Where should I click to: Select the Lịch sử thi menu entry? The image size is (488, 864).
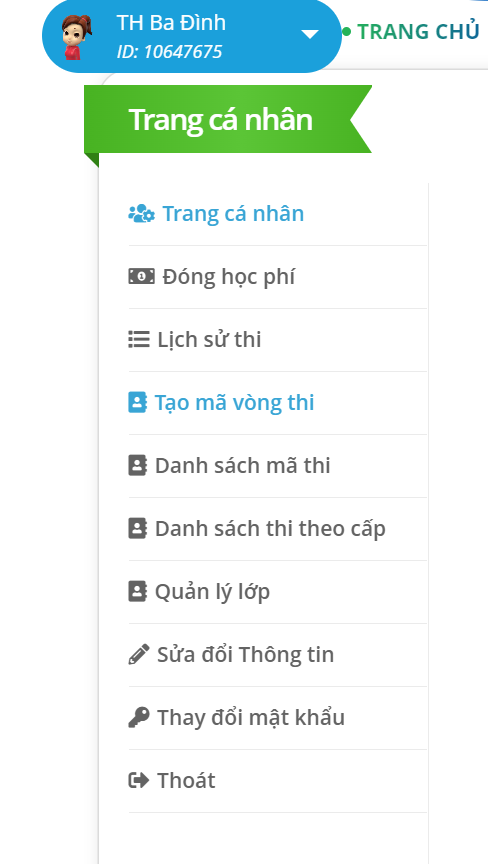(x=209, y=339)
